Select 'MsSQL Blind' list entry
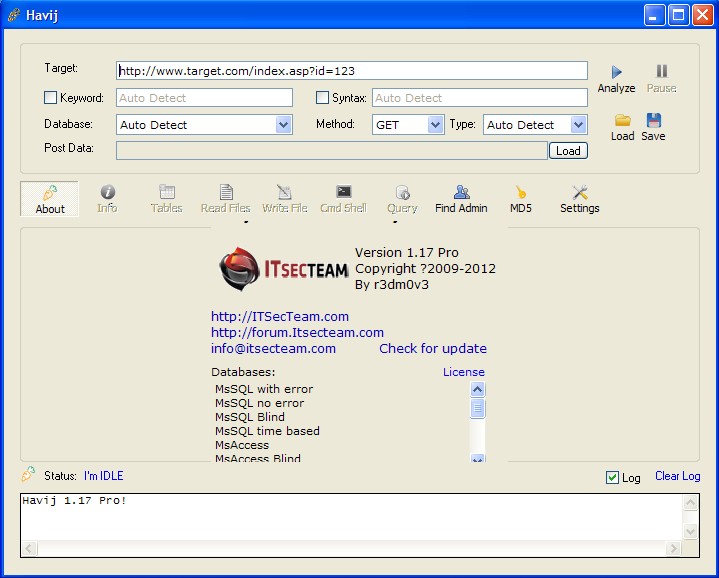719x578 pixels. coord(250,417)
